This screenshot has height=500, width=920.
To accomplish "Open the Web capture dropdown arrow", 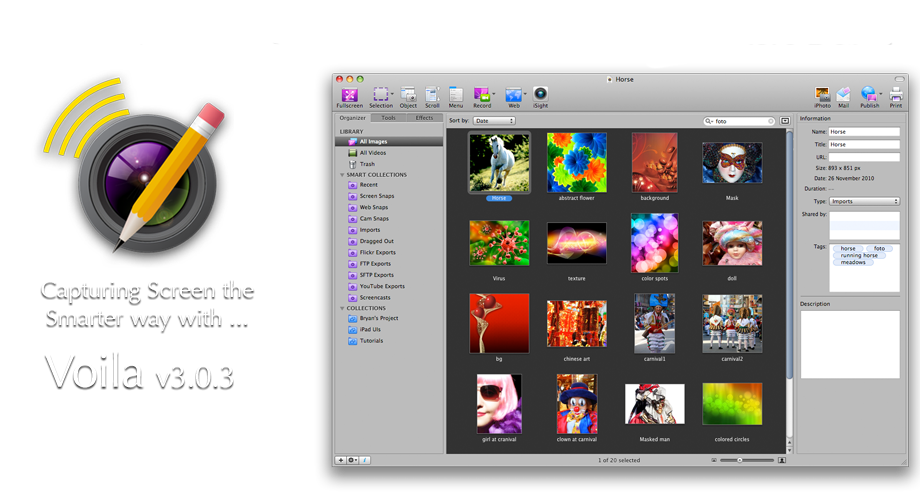I will (x=525, y=94).
